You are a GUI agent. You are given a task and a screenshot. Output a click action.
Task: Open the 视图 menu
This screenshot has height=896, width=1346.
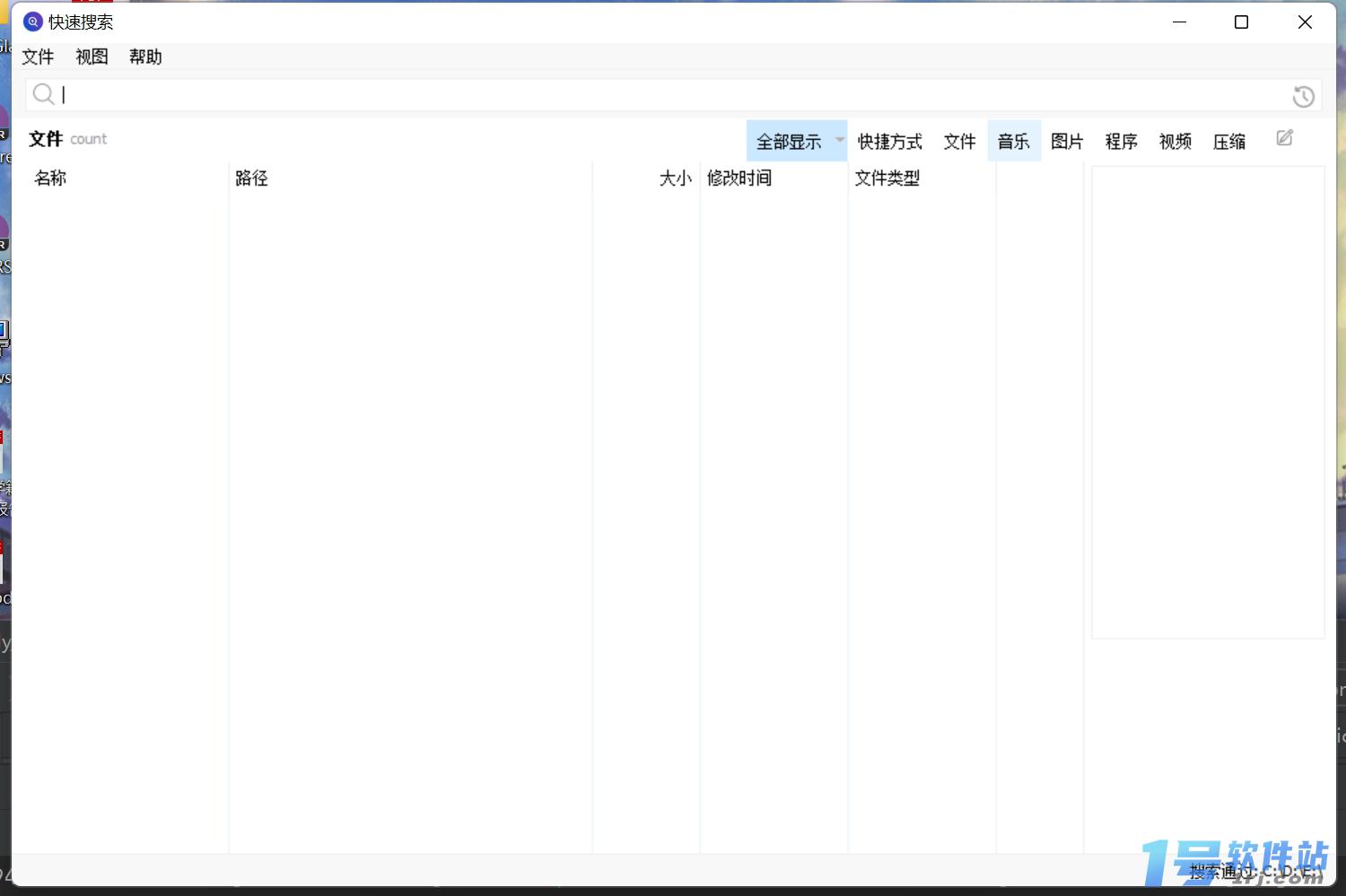click(92, 57)
